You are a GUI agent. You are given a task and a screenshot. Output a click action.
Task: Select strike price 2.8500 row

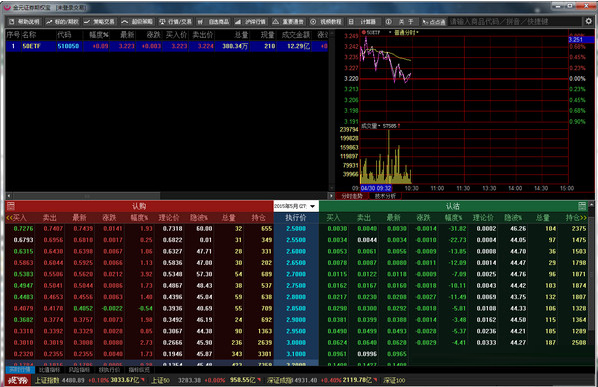click(x=296, y=308)
